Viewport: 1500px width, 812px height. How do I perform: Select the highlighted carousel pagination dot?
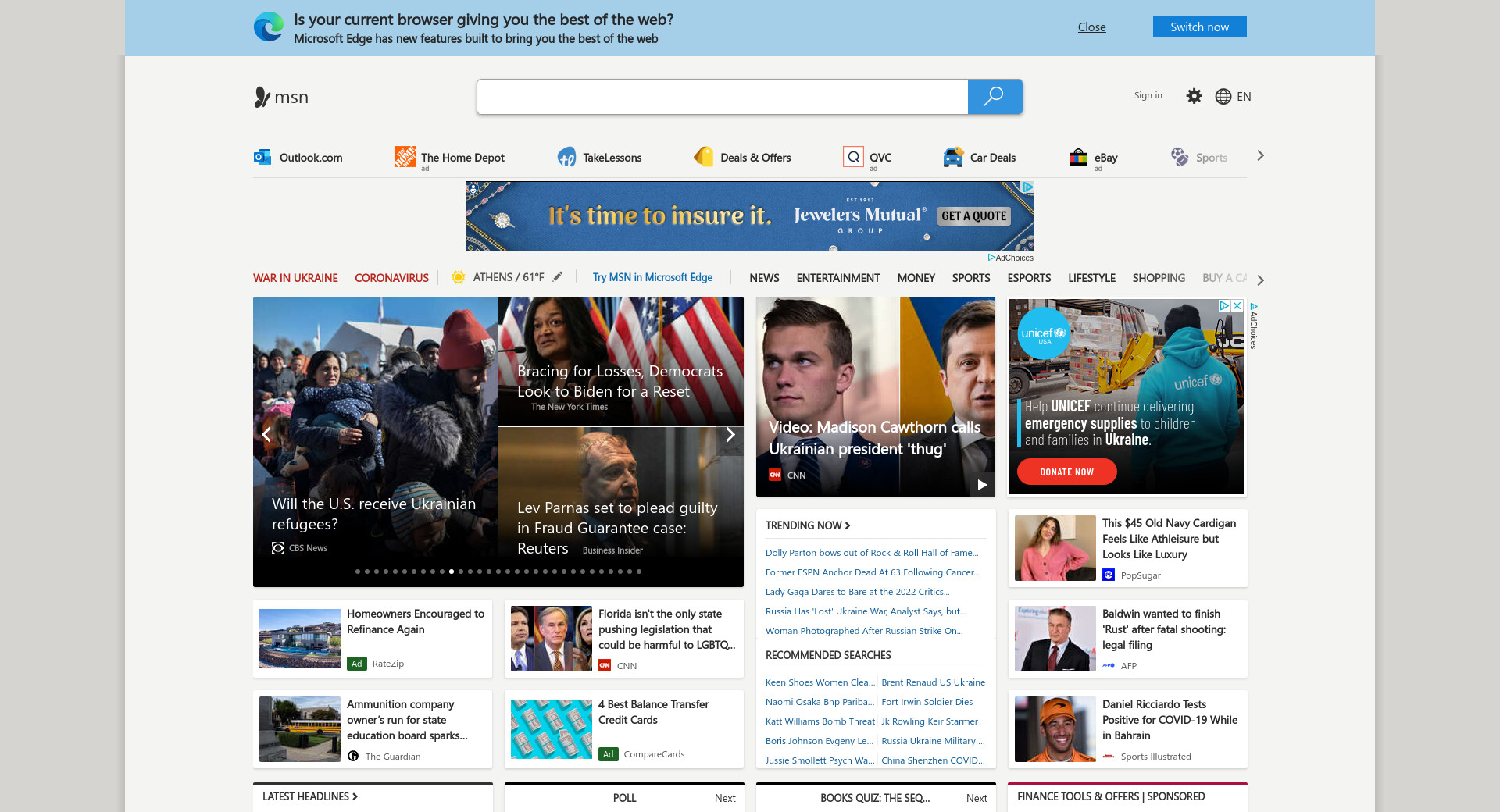(452, 572)
